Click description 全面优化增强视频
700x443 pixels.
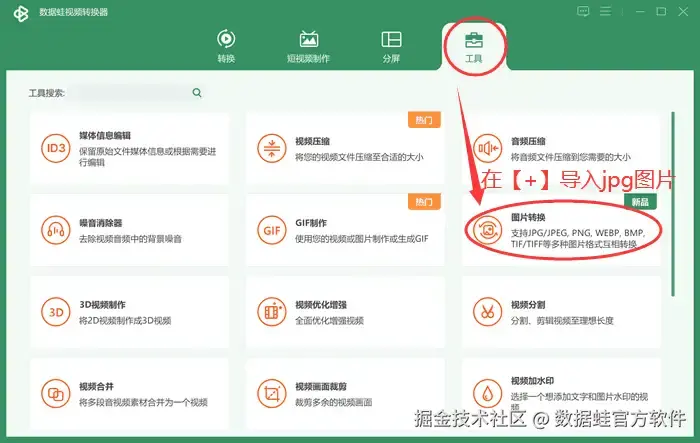tap(329, 321)
